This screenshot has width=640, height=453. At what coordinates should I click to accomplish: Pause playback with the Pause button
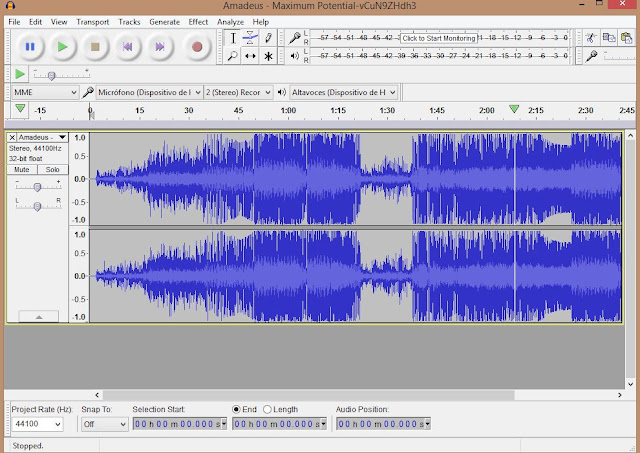pos(30,47)
